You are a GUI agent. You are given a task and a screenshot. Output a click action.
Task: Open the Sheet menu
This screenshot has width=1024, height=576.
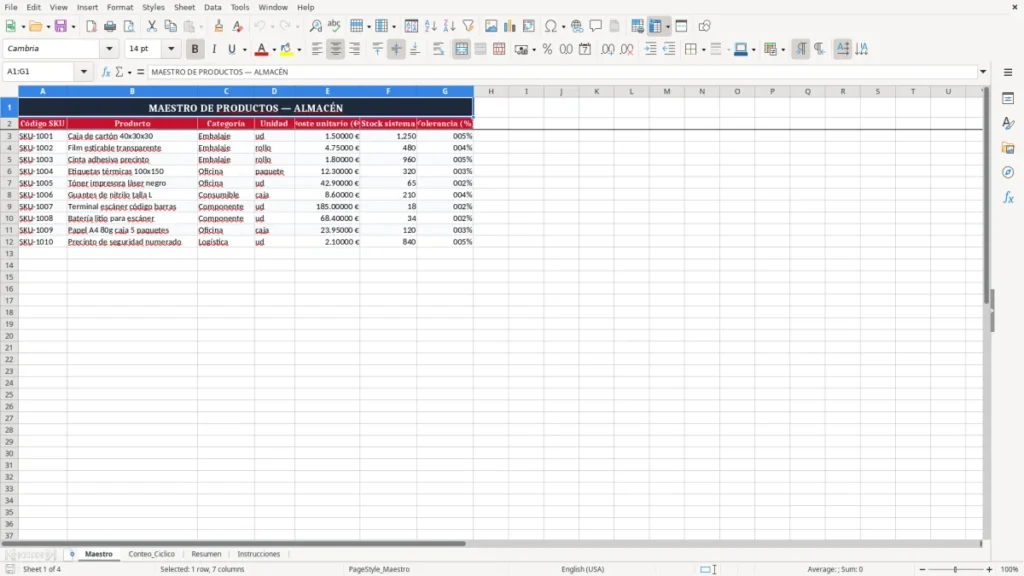click(x=184, y=7)
